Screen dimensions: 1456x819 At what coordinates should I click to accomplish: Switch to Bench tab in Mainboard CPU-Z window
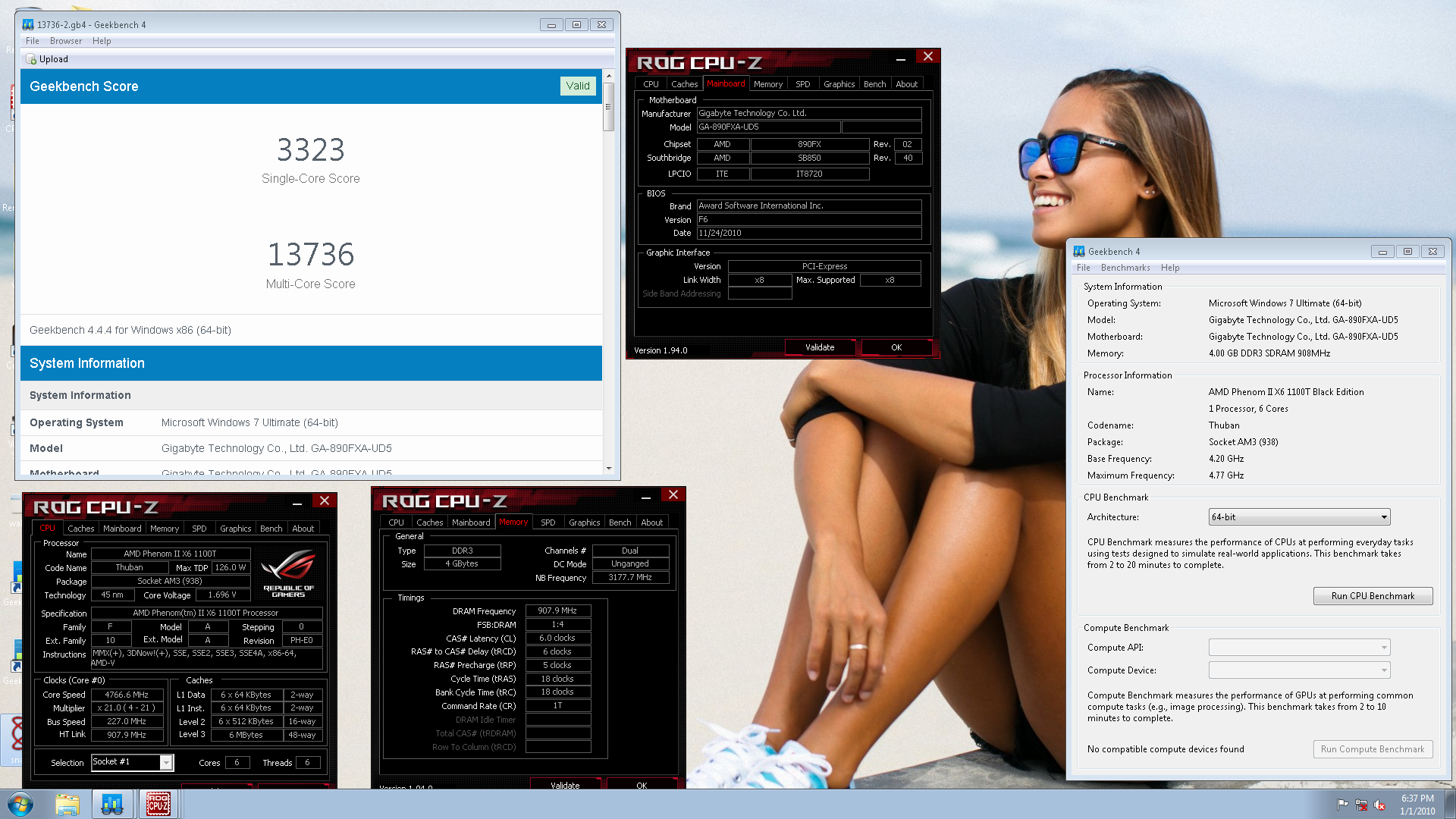(874, 84)
